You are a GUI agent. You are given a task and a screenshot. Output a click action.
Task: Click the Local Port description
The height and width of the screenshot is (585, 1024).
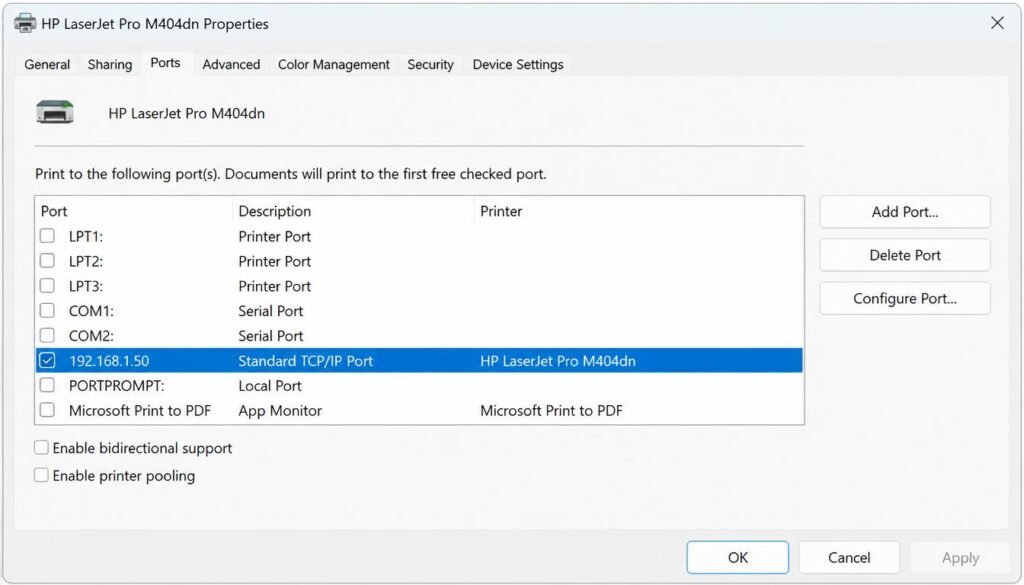point(270,385)
